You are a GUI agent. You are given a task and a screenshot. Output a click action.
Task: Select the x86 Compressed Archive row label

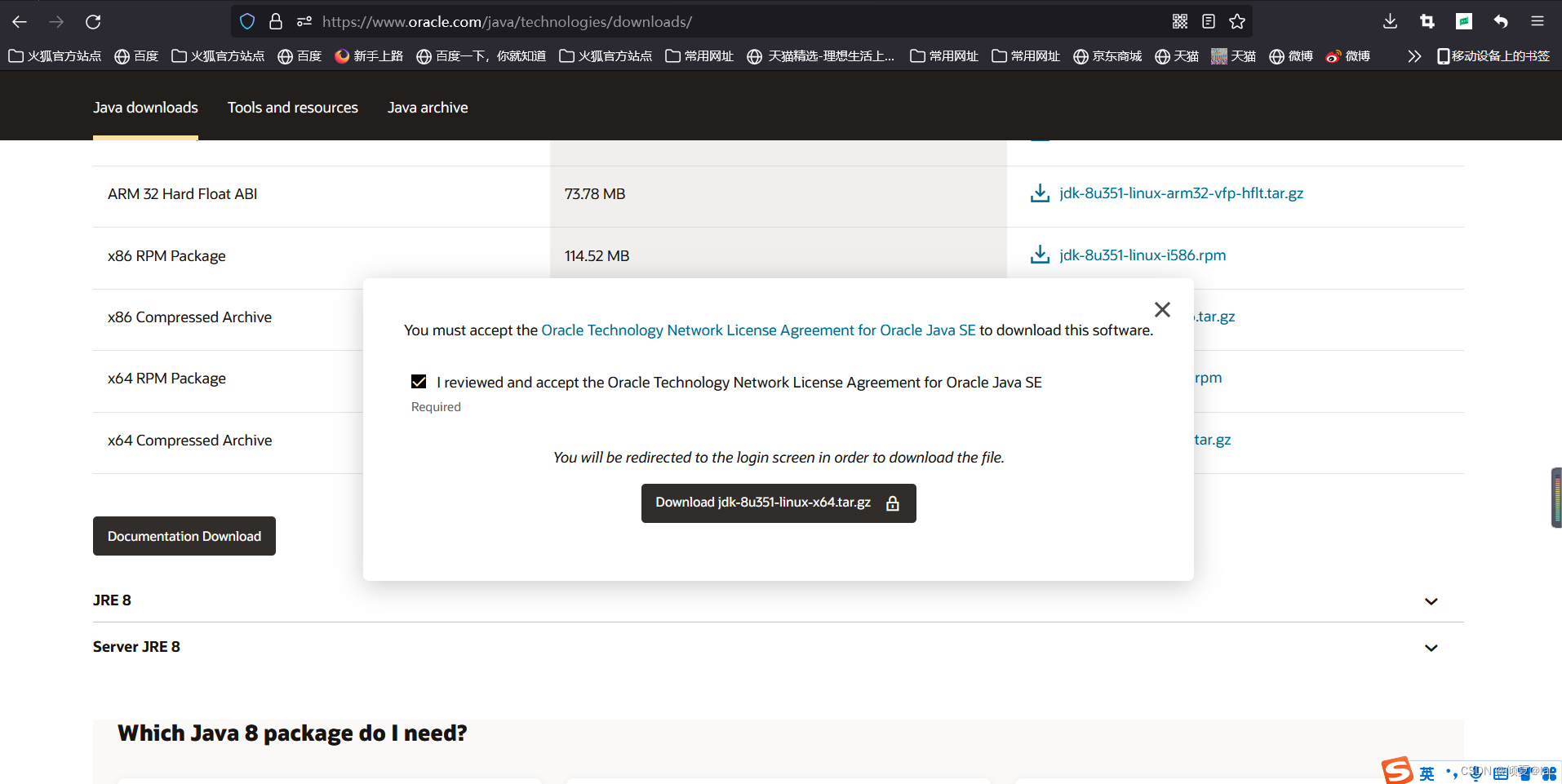[x=190, y=317]
